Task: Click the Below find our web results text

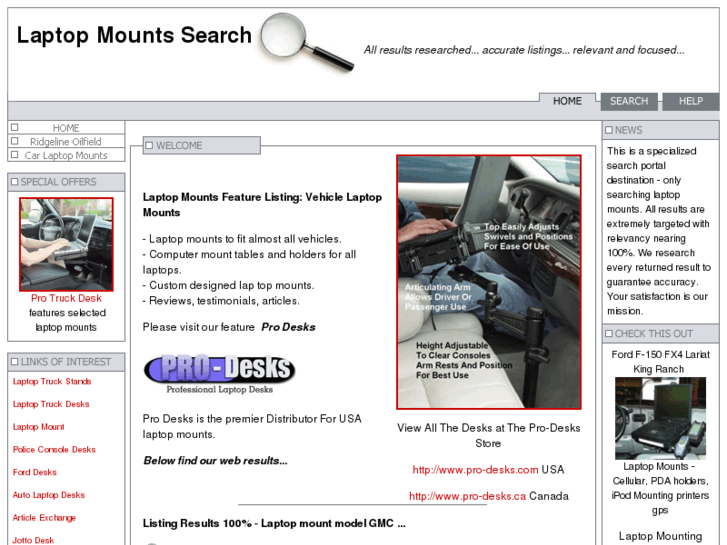Action: point(215,461)
